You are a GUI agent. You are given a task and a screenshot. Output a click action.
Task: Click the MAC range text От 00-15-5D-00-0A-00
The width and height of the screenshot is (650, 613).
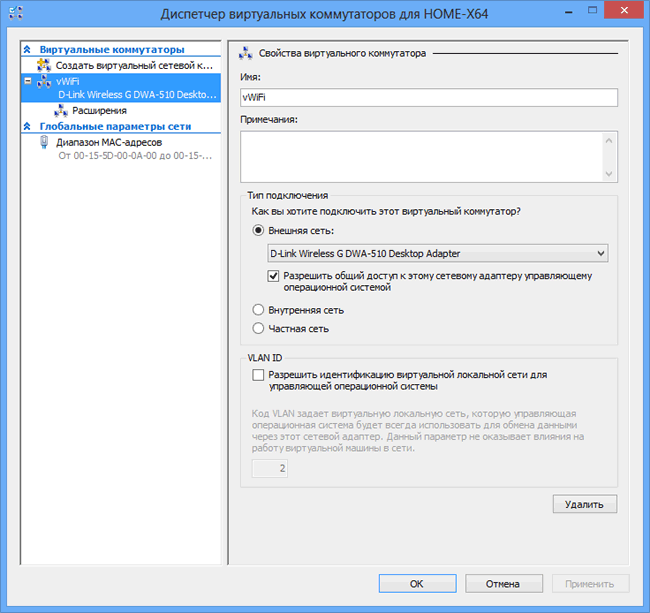click(135, 156)
